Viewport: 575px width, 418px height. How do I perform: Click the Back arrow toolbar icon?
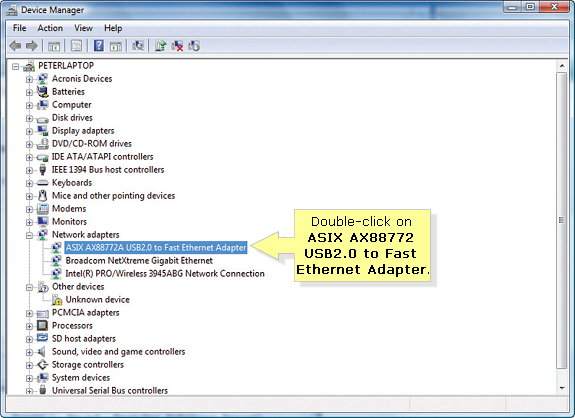15,46
